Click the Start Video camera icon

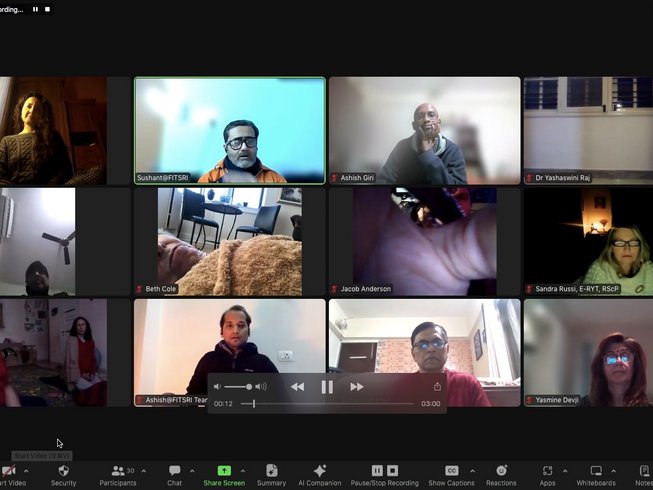8,471
